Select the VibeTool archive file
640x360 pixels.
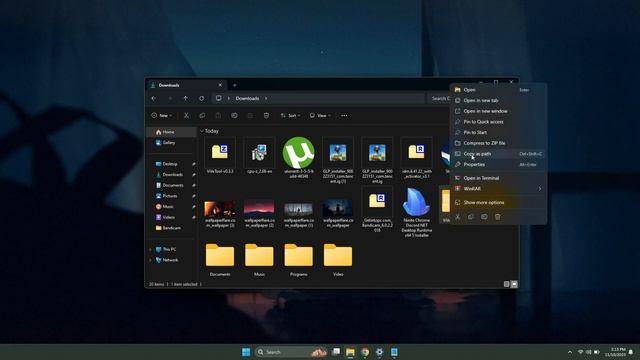pos(220,156)
